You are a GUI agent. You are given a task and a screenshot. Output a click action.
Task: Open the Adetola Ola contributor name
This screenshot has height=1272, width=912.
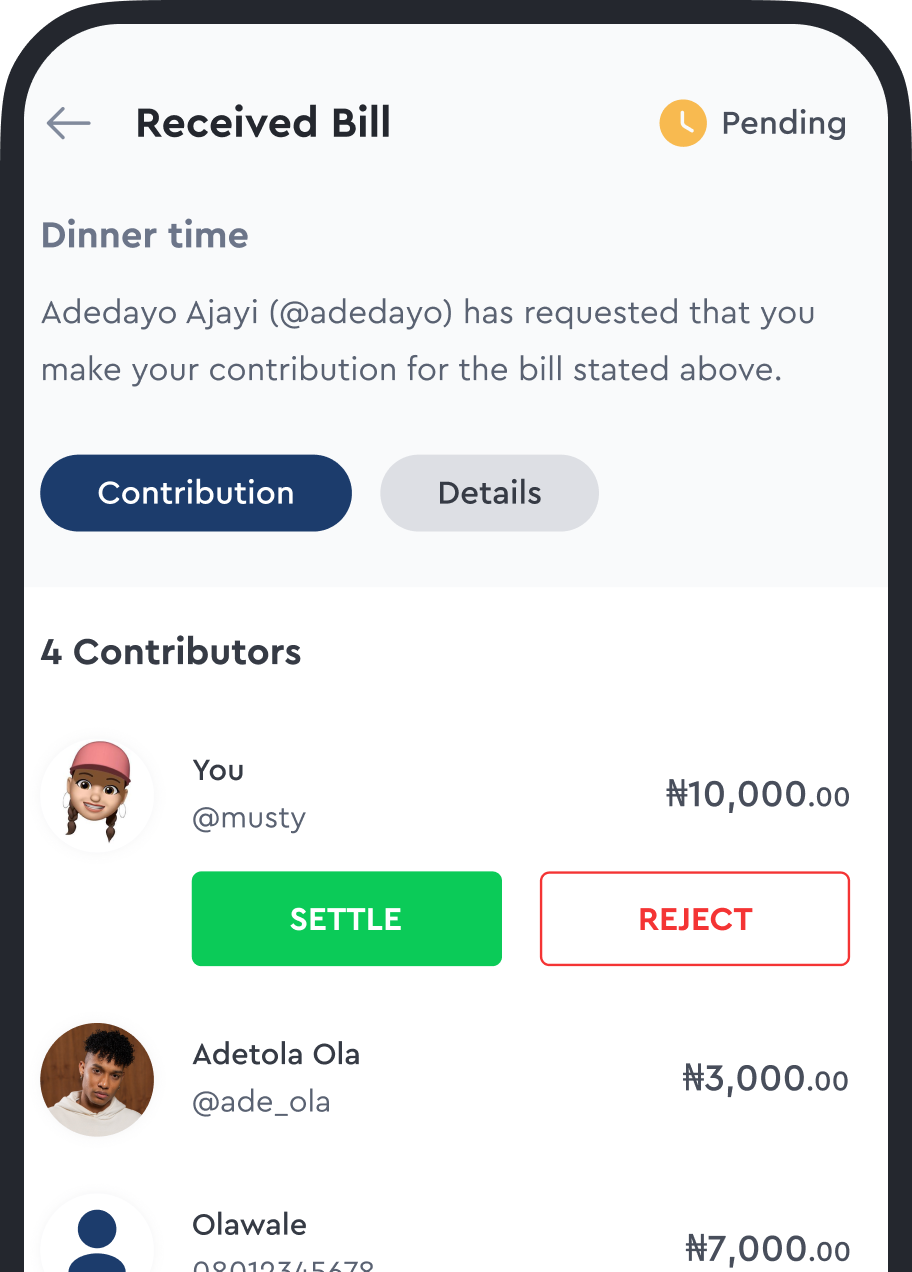(x=276, y=1054)
